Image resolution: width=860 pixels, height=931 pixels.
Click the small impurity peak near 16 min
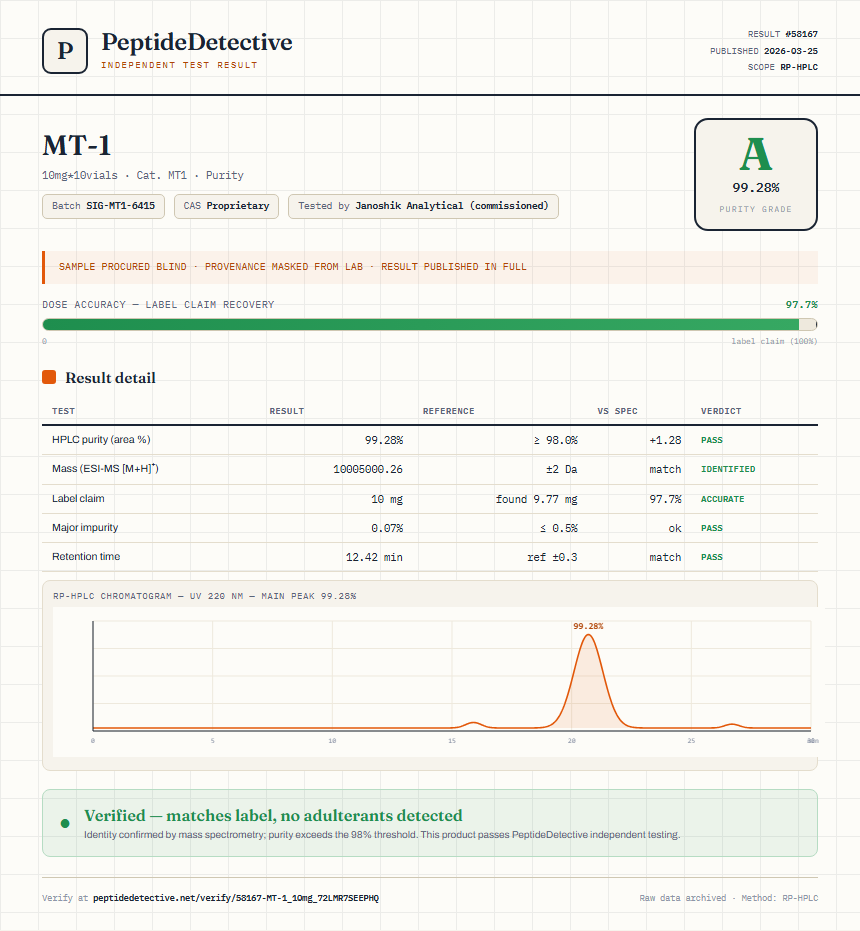(x=473, y=724)
